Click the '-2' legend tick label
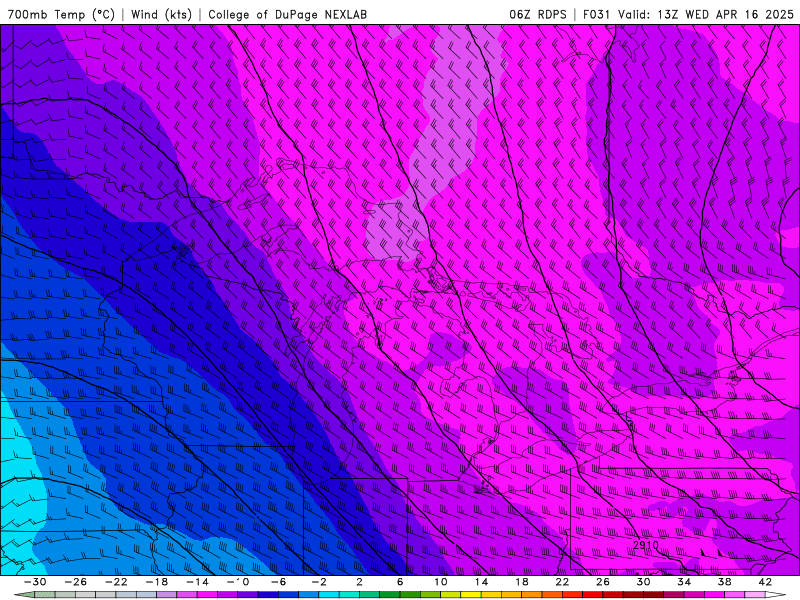The width and height of the screenshot is (800, 600). pyautogui.click(x=319, y=582)
